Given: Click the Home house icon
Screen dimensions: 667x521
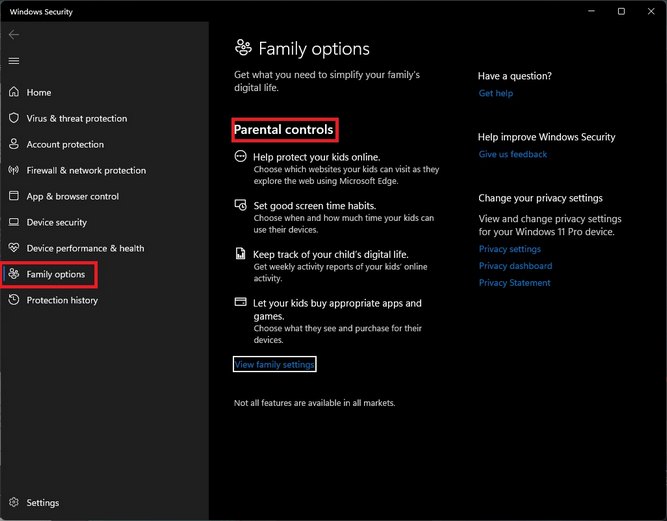Looking at the screenshot, I should (14, 92).
